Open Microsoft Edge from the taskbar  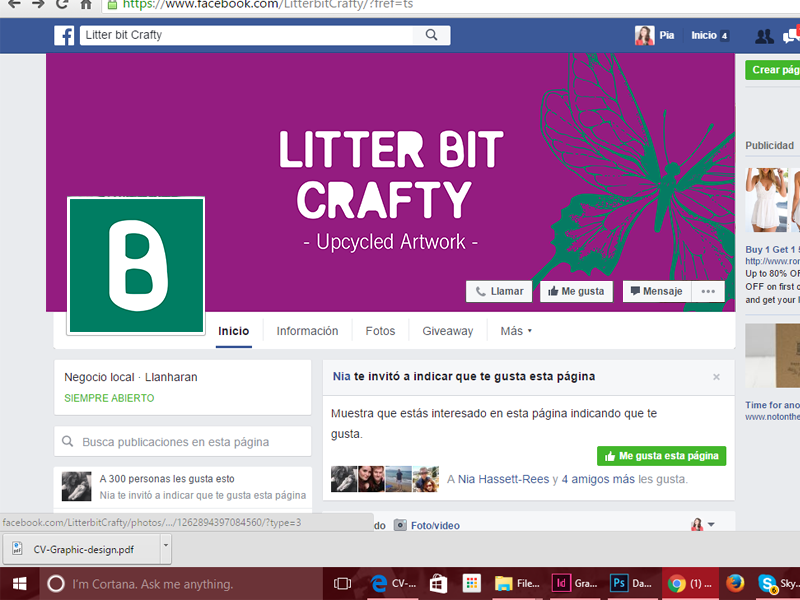pyautogui.click(x=392, y=584)
